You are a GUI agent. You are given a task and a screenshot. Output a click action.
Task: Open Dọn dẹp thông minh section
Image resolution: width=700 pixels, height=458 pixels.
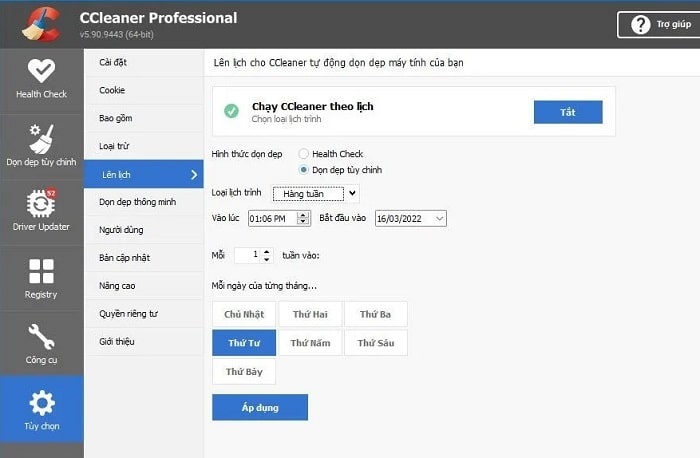144,202
